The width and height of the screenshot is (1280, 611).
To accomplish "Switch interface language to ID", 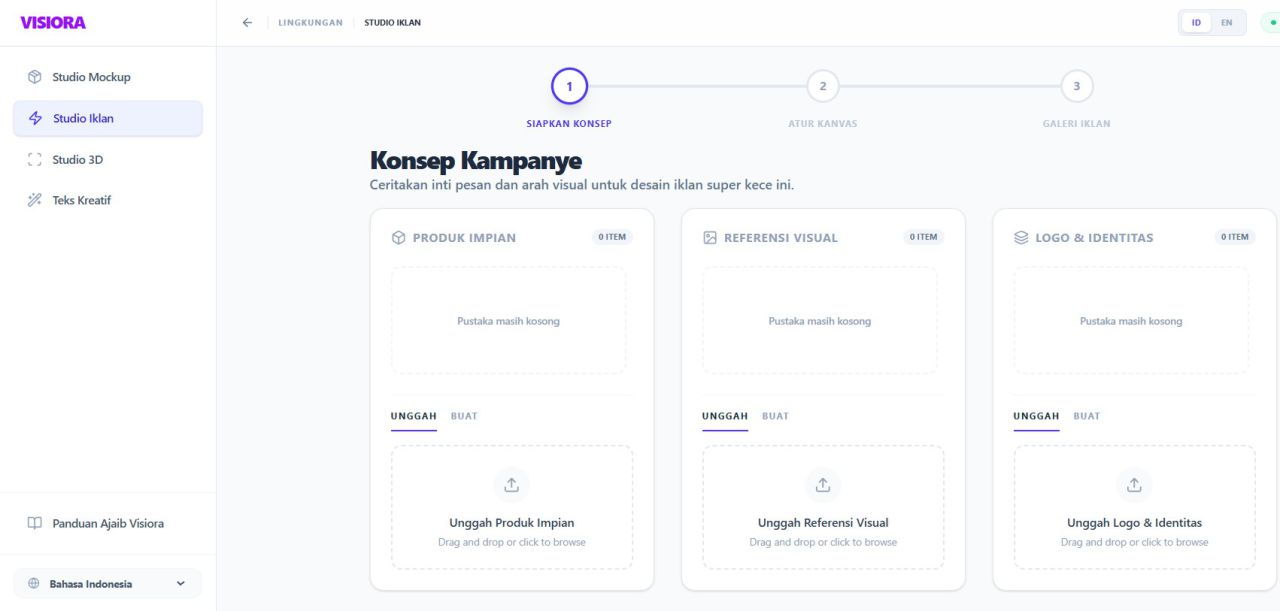I will 1196,22.
